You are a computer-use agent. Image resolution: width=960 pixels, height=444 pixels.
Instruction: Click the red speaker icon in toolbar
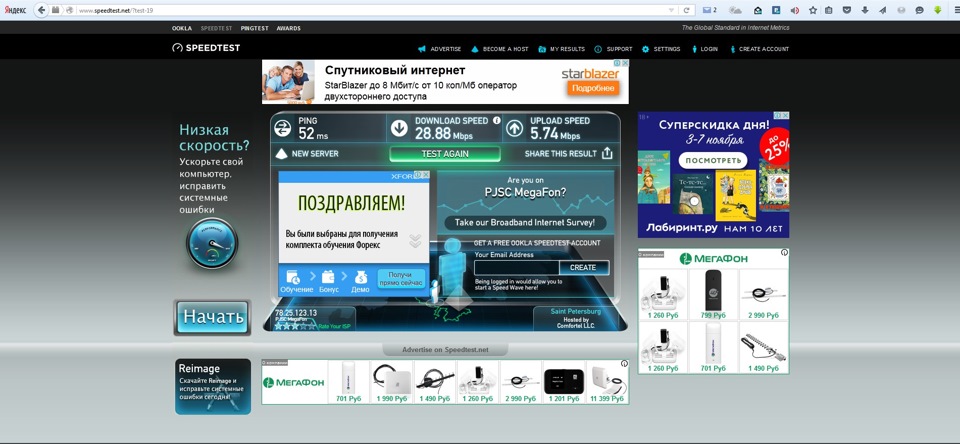795,10
